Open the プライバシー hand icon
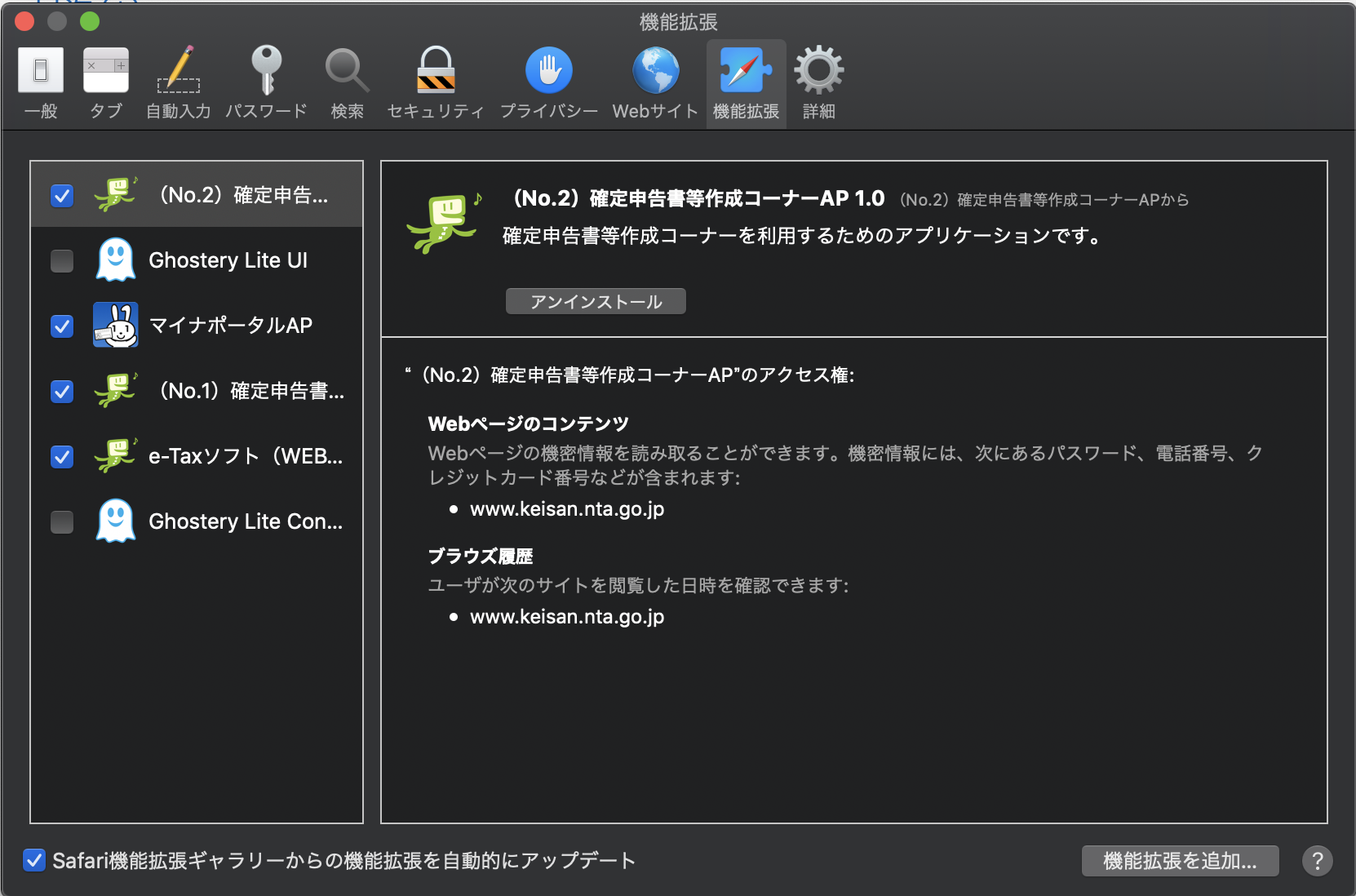 [x=549, y=70]
